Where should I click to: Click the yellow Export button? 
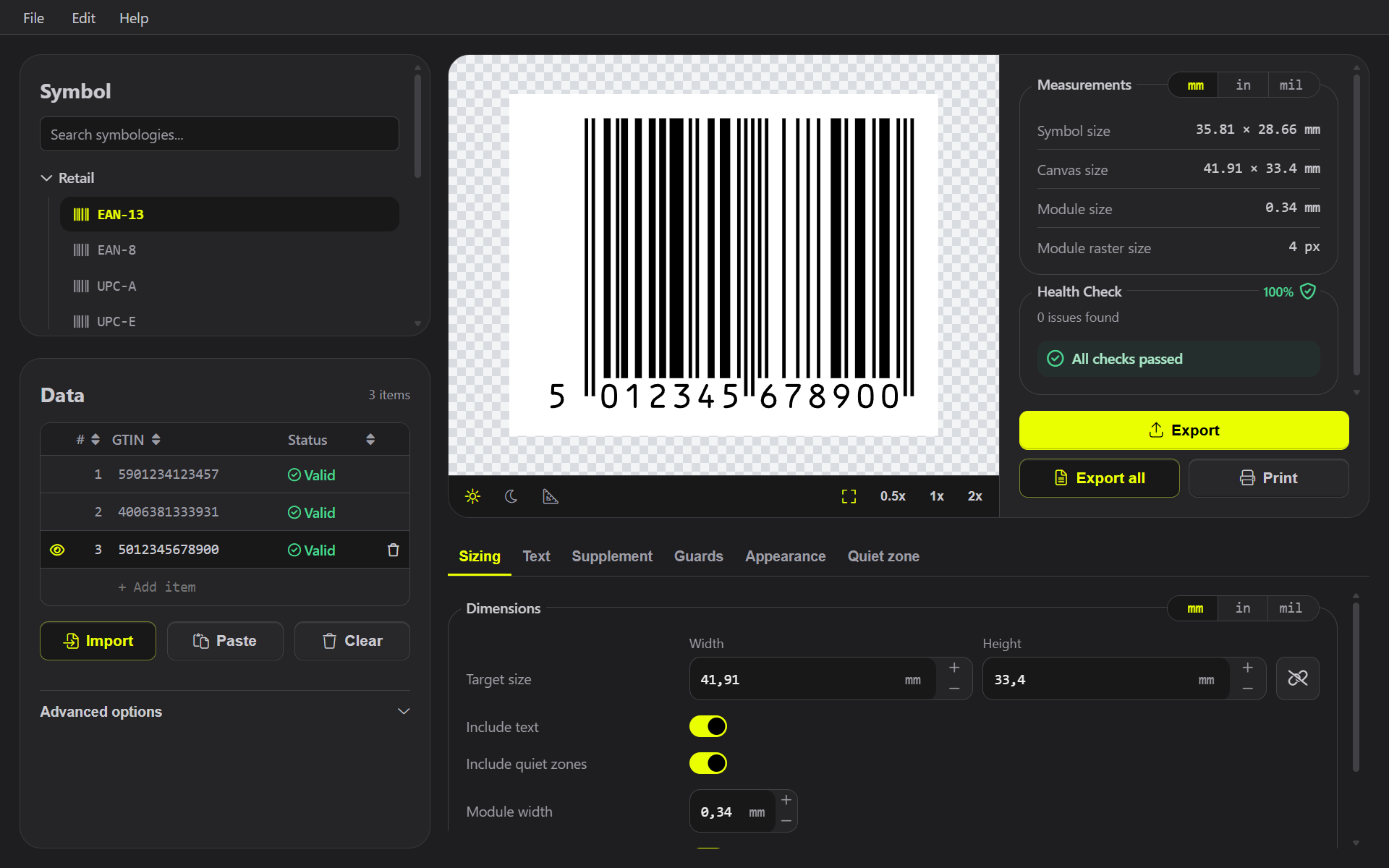click(x=1184, y=430)
